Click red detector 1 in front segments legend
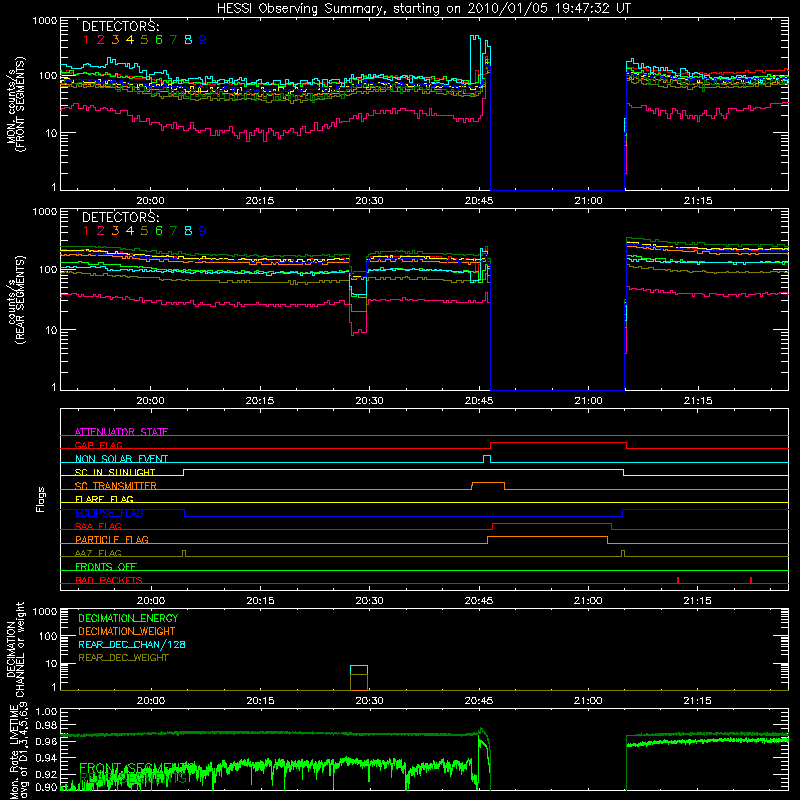The image size is (800, 800). click(x=86, y=40)
